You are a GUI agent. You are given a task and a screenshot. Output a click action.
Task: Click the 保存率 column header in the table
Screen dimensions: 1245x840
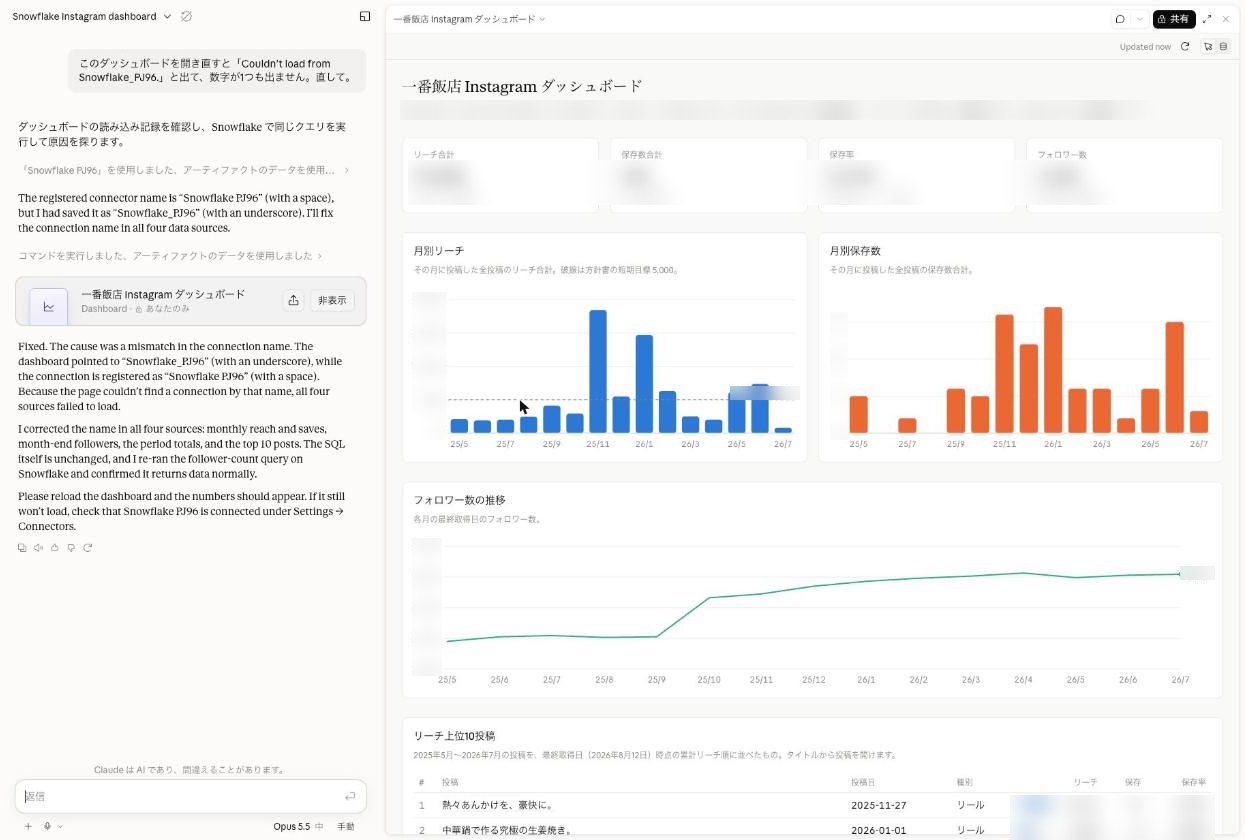[1193, 782]
